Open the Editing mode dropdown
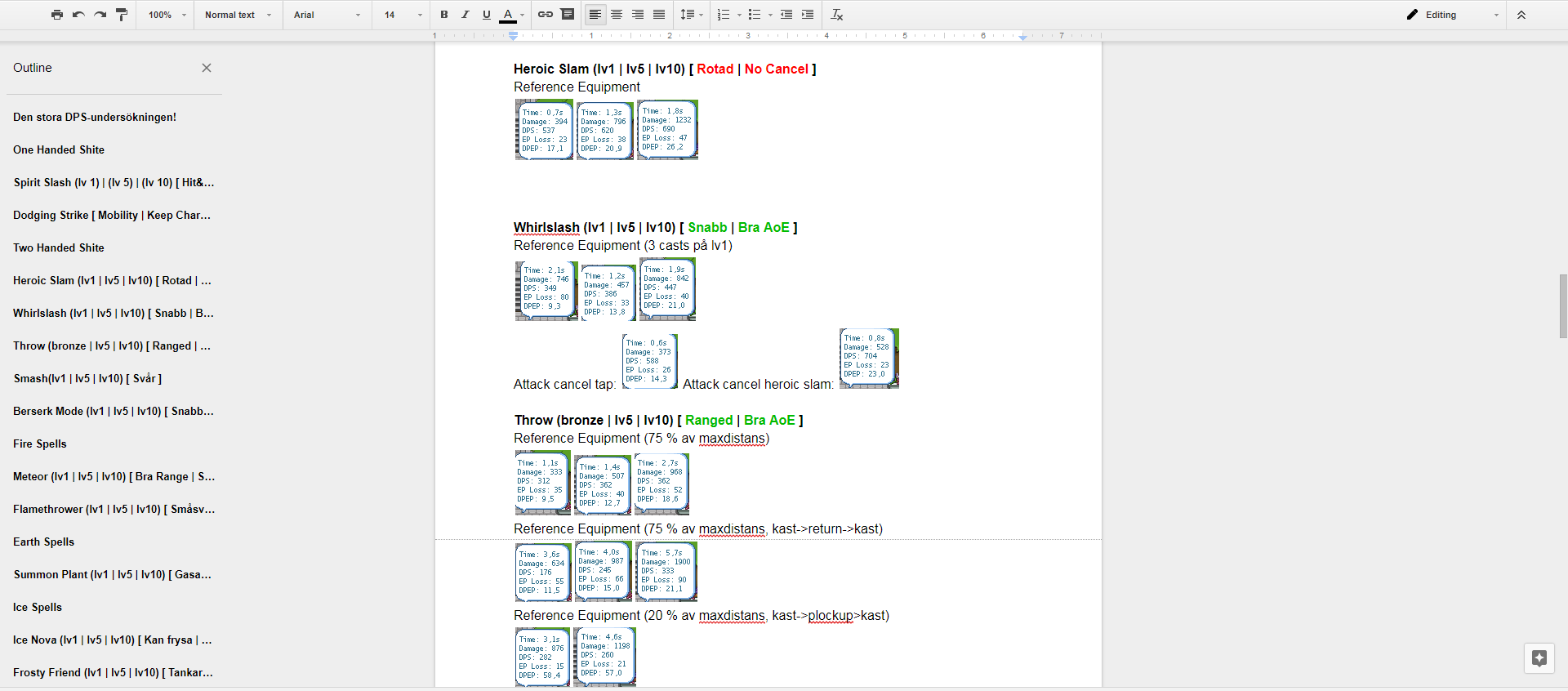The height and width of the screenshot is (691, 1568). coord(1453,15)
